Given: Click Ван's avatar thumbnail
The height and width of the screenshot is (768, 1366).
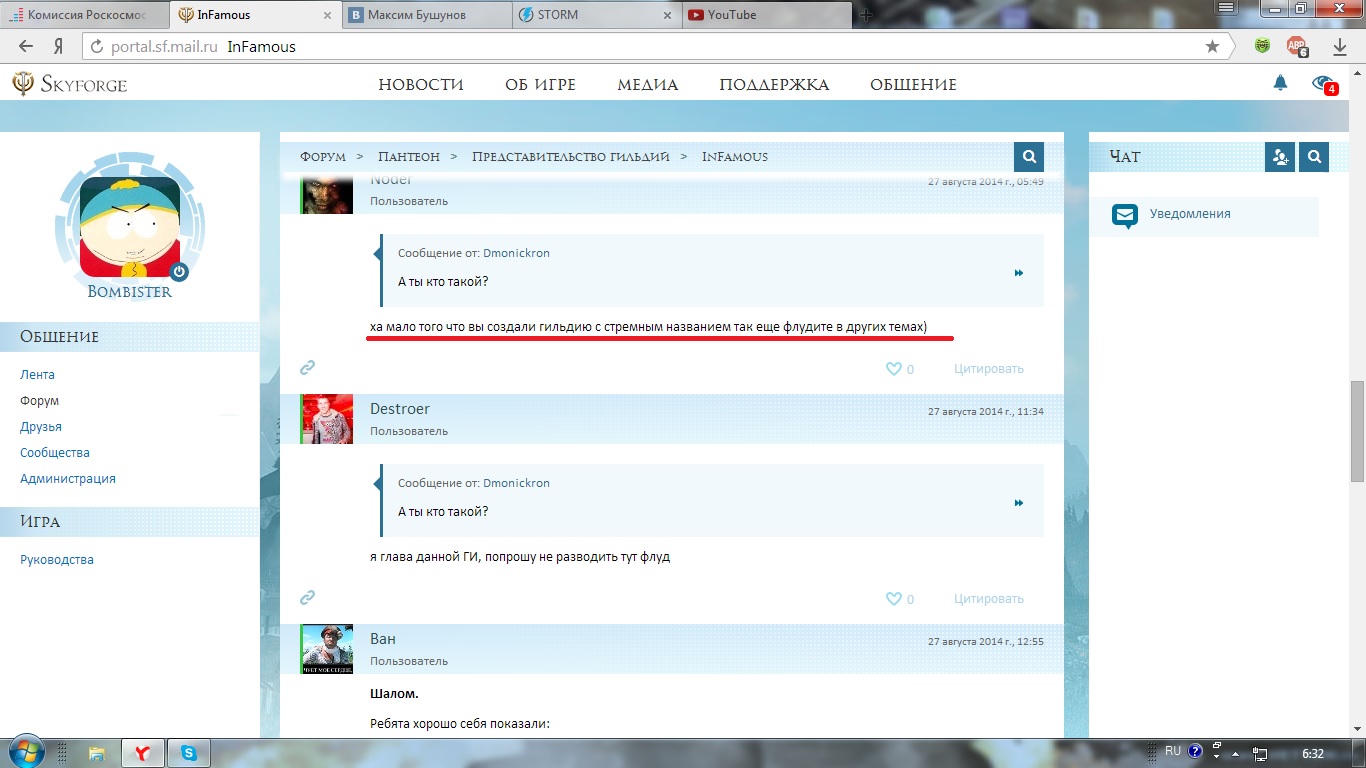Looking at the screenshot, I should (x=327, y=649).
